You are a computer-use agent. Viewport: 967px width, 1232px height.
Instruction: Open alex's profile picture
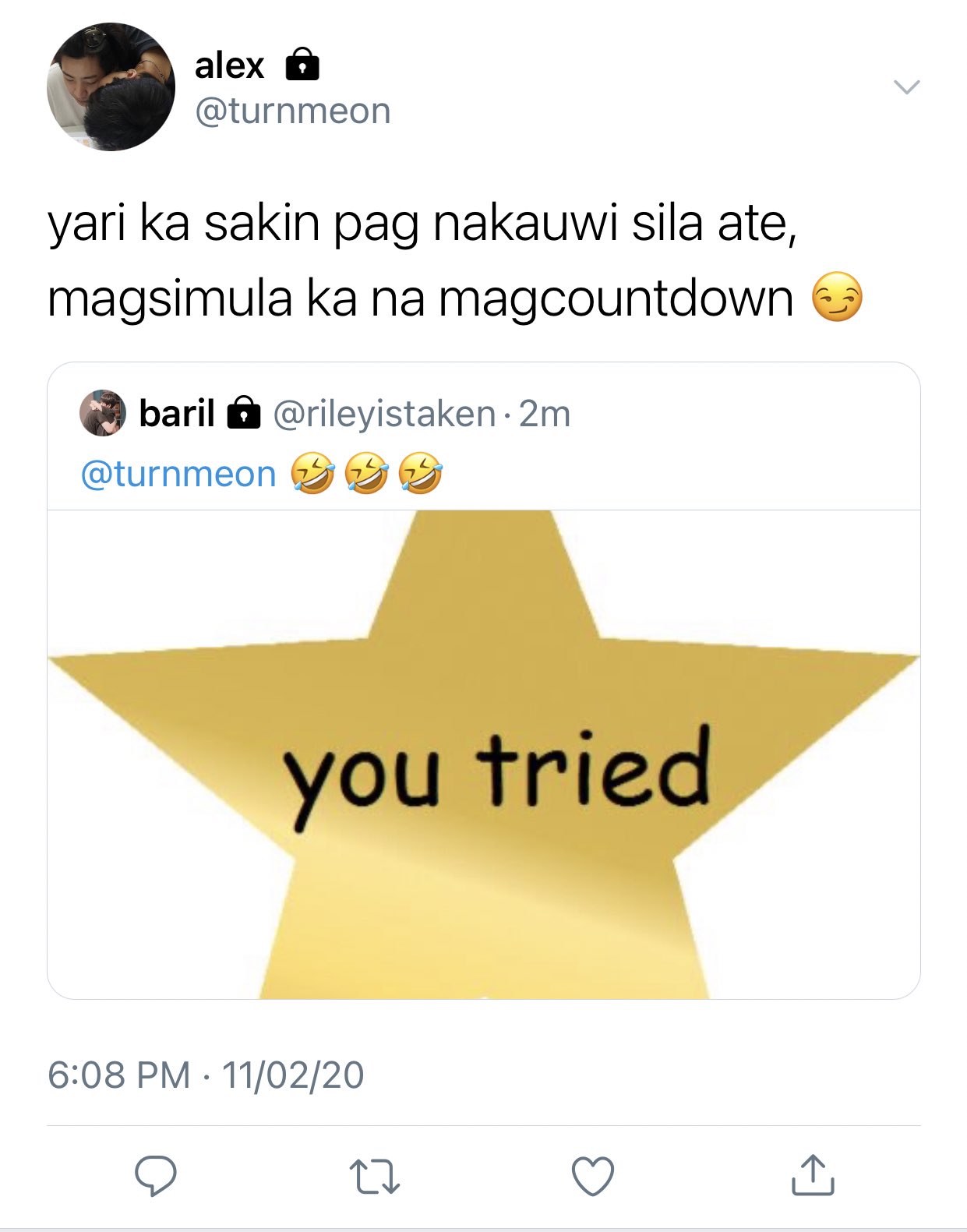(x=111, y=86)
